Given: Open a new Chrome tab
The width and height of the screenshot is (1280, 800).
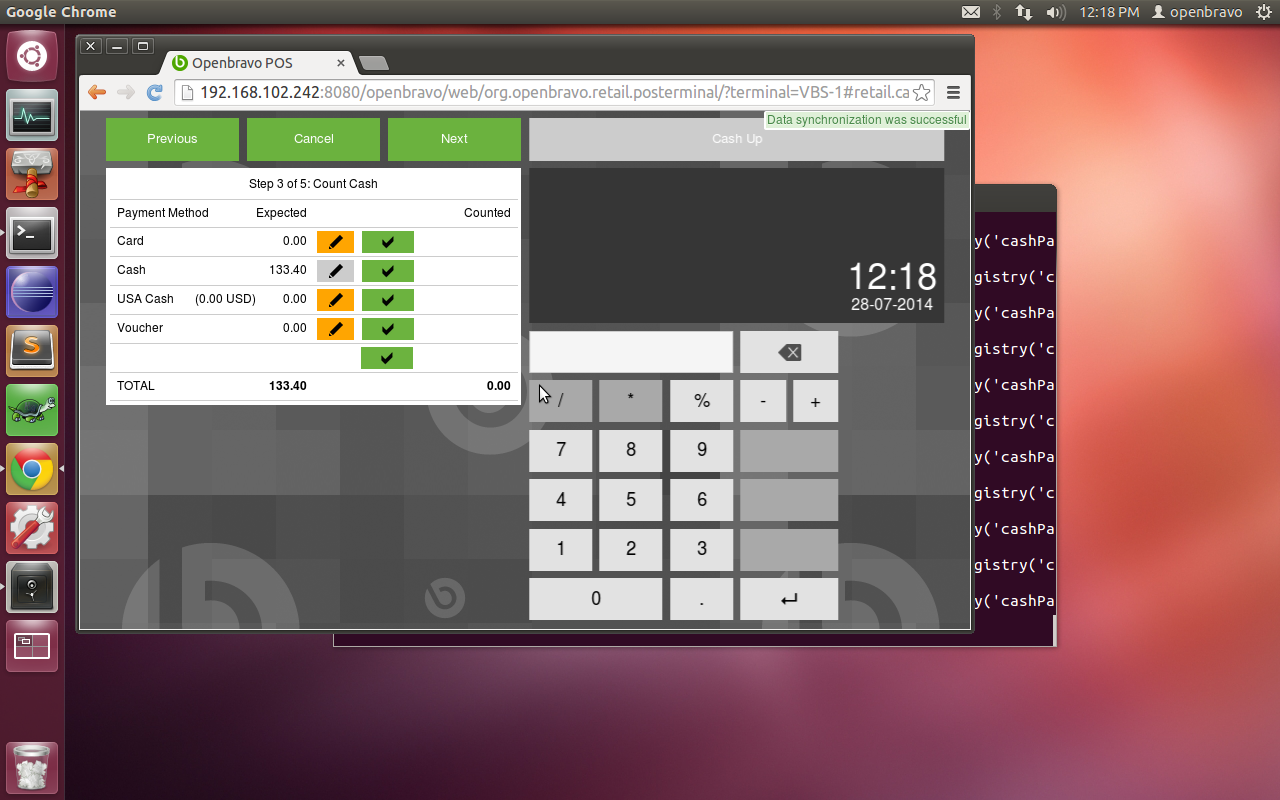Looking at the screenshot, I should (373, 63).
